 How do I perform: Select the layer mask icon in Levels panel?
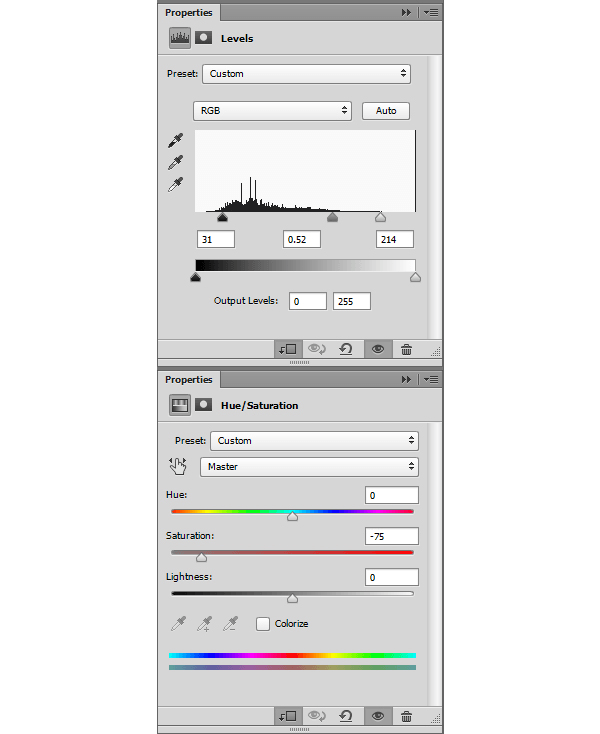[204, 38]
